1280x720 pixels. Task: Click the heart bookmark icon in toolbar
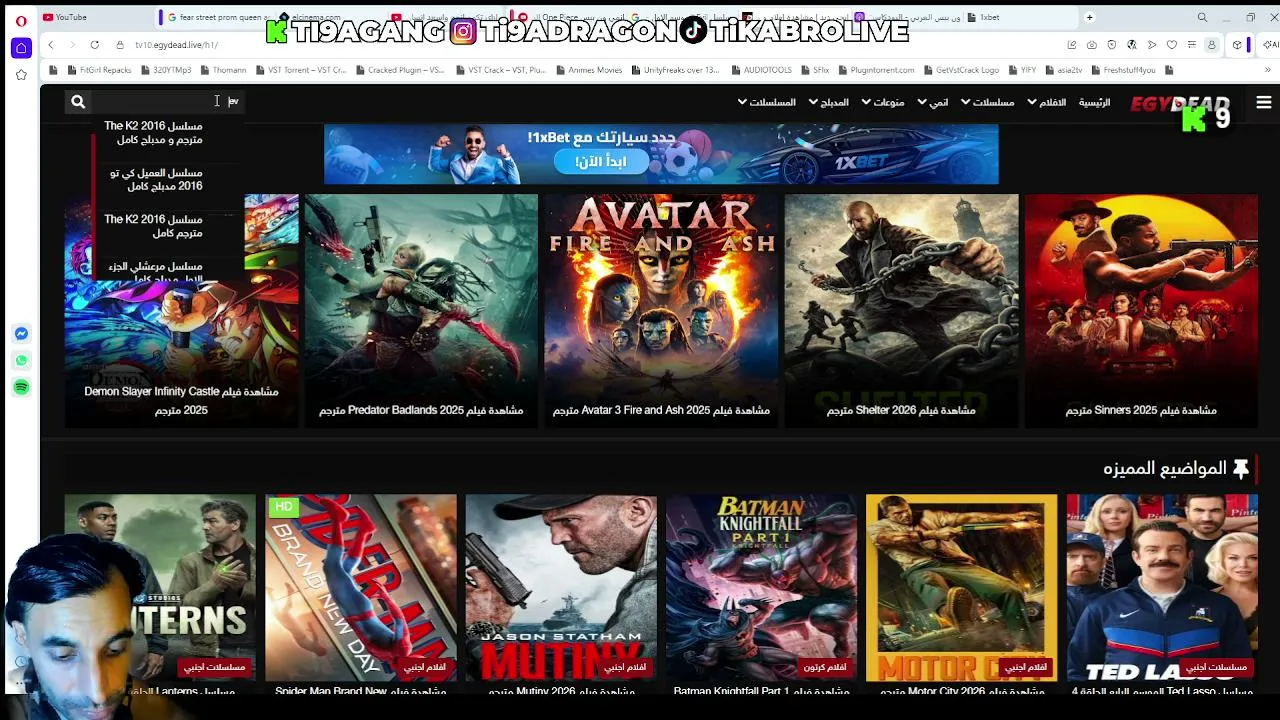coord(1172,45)
